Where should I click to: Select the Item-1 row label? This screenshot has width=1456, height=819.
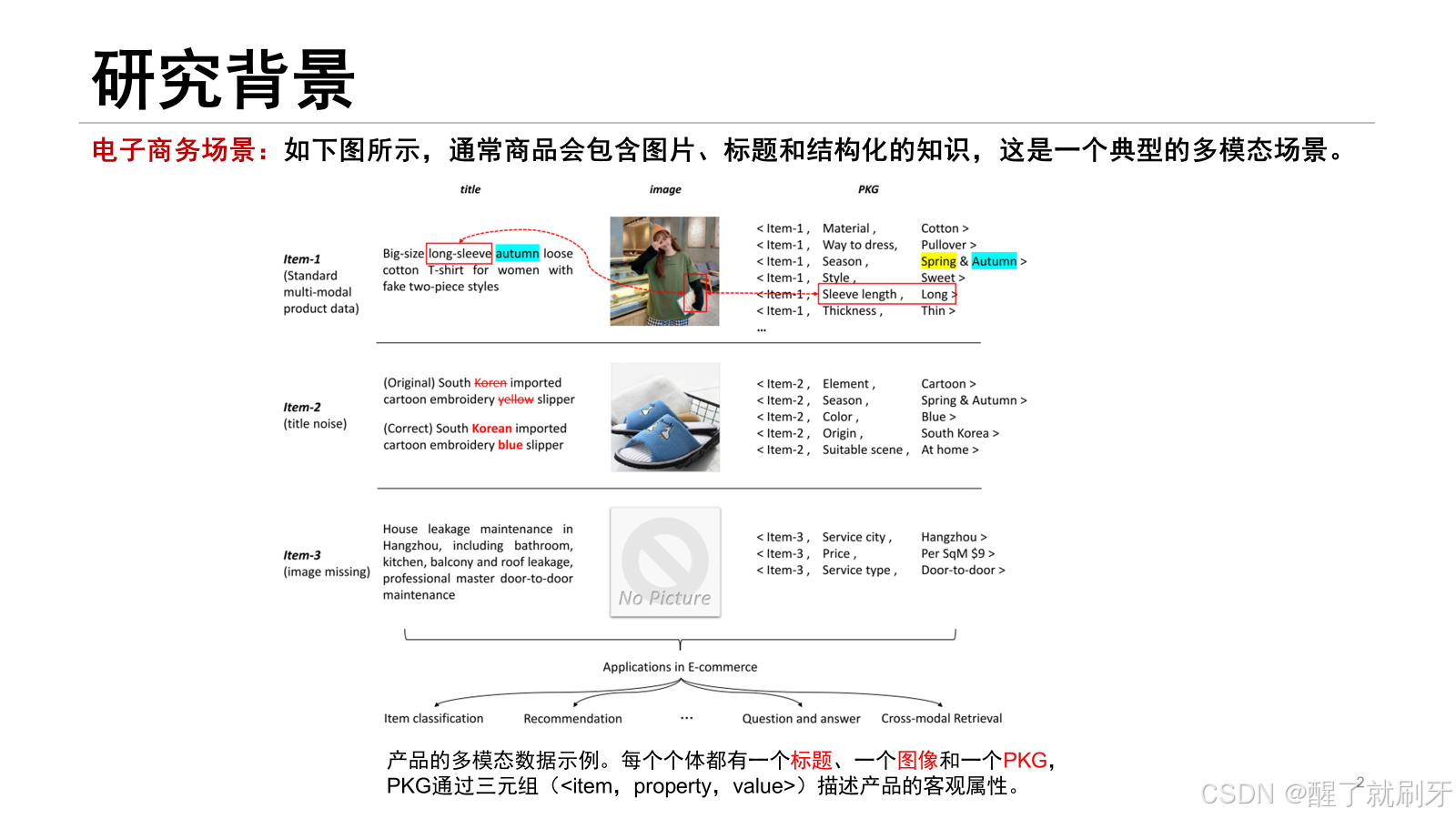302,259
